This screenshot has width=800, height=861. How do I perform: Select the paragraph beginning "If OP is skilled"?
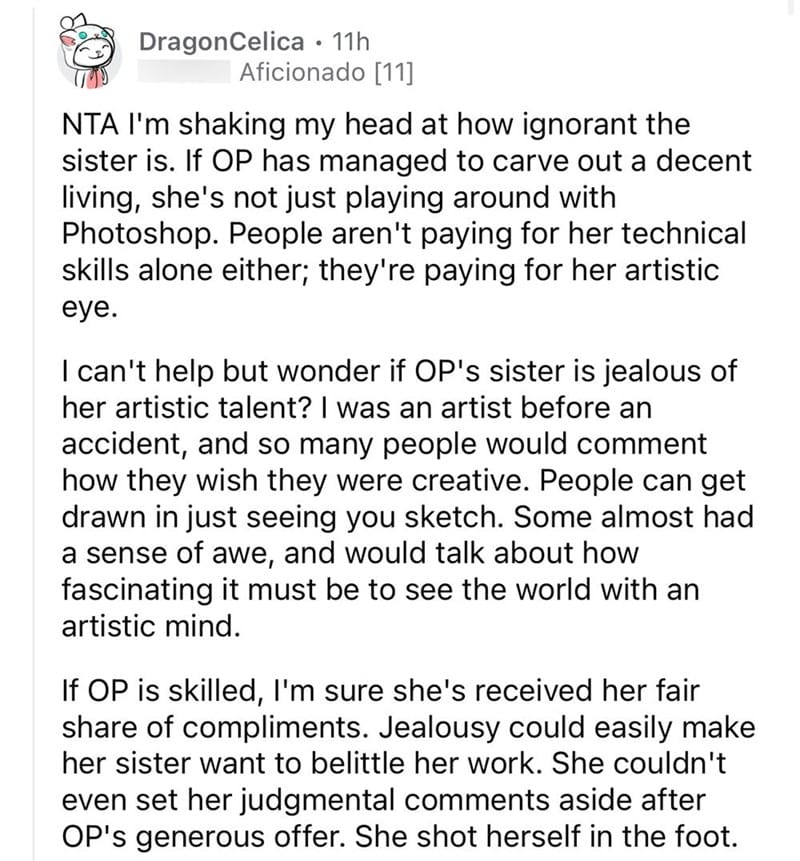point(409,764)
